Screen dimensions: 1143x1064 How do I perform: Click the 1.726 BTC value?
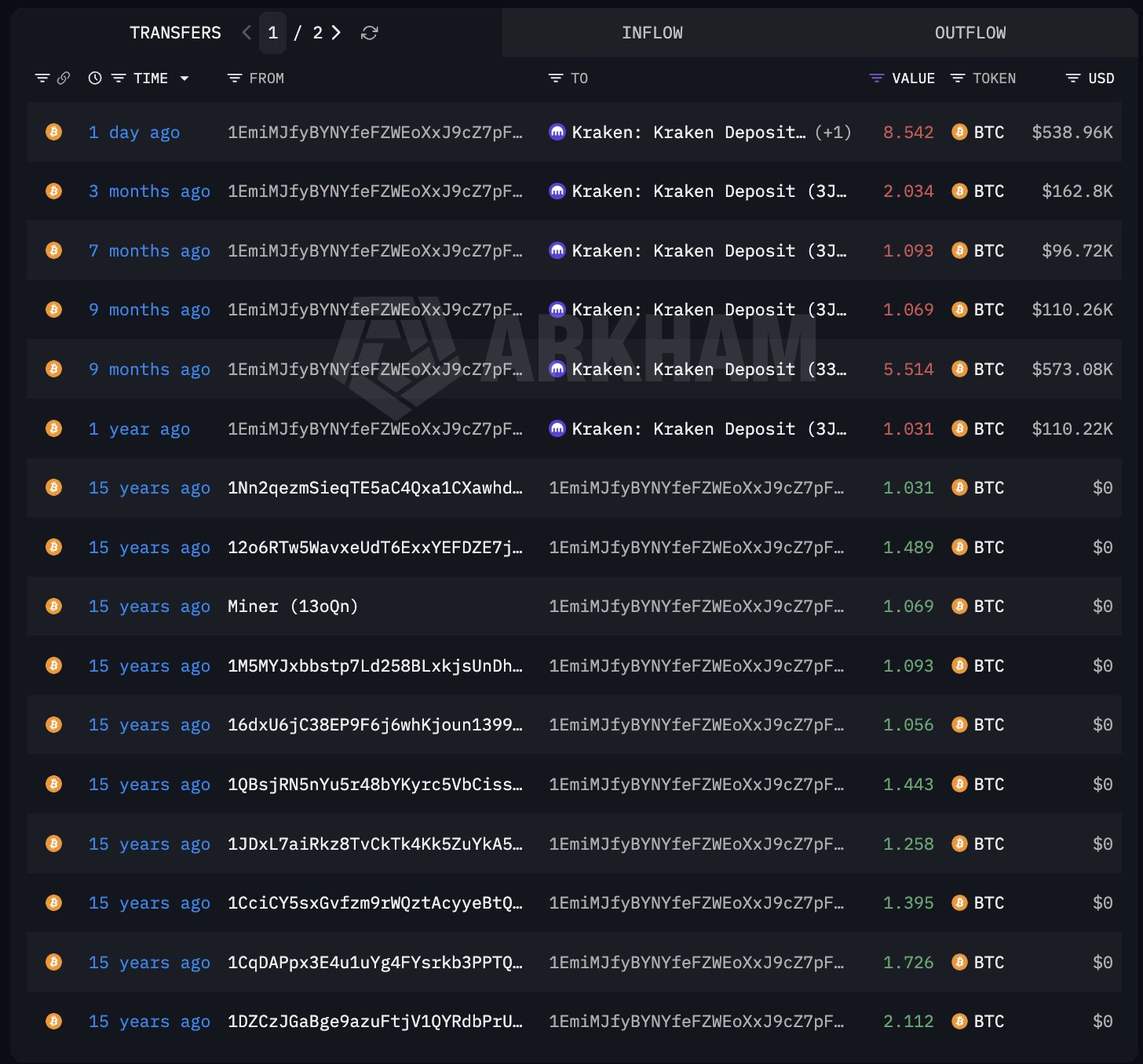click(908, 963)
